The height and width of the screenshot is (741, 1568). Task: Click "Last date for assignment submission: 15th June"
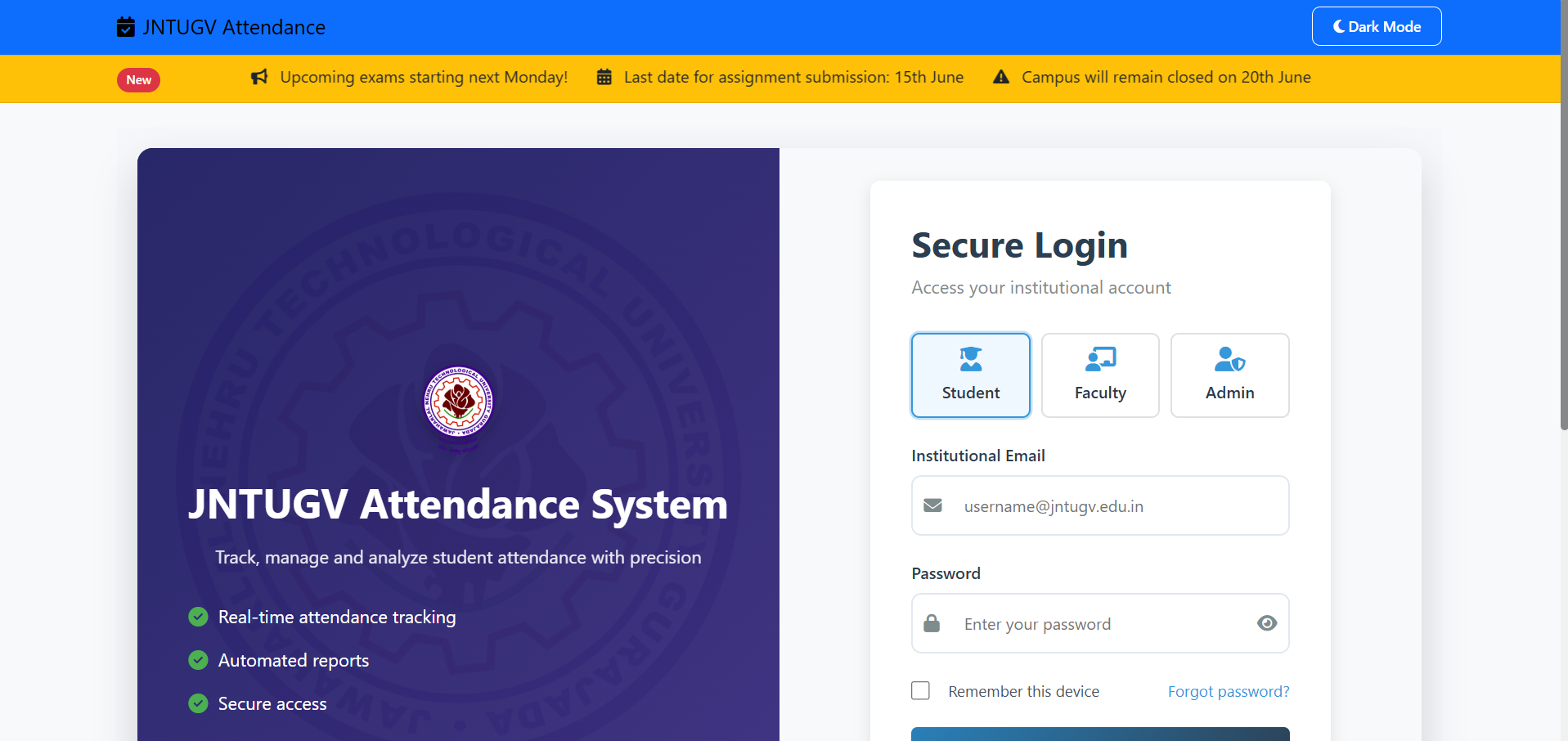click(793, 77)
